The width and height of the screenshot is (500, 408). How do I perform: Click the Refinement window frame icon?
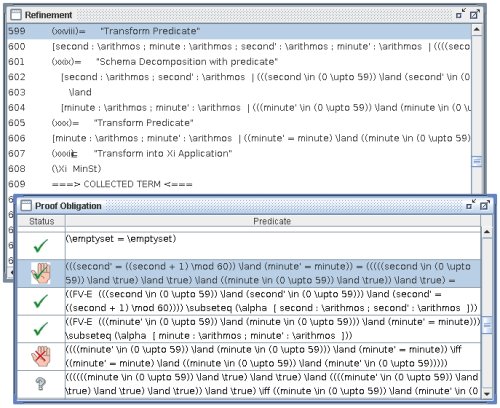16,15
